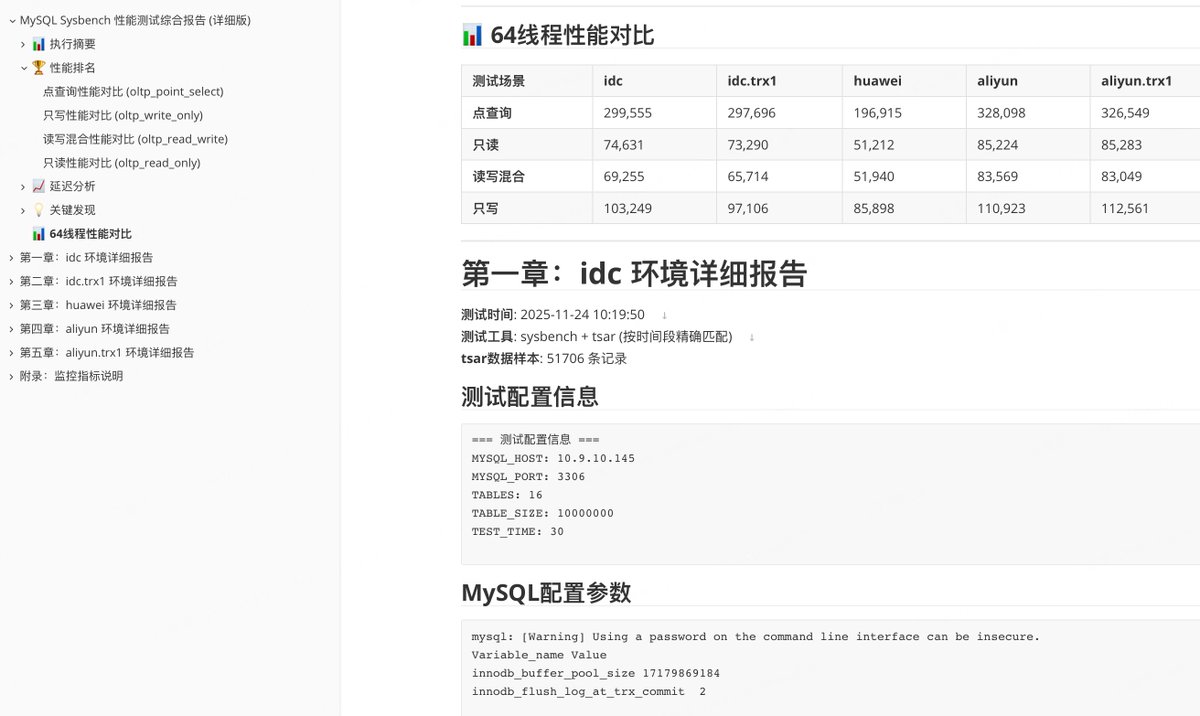
Task: Click the trend chart icon beside 延迟分析
Action: pos(38,186)
